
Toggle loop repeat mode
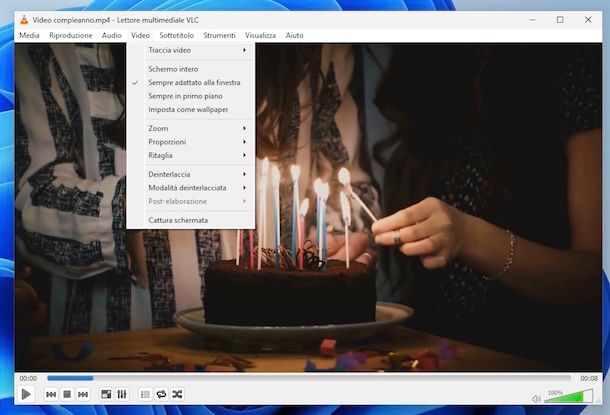[161, 395]
